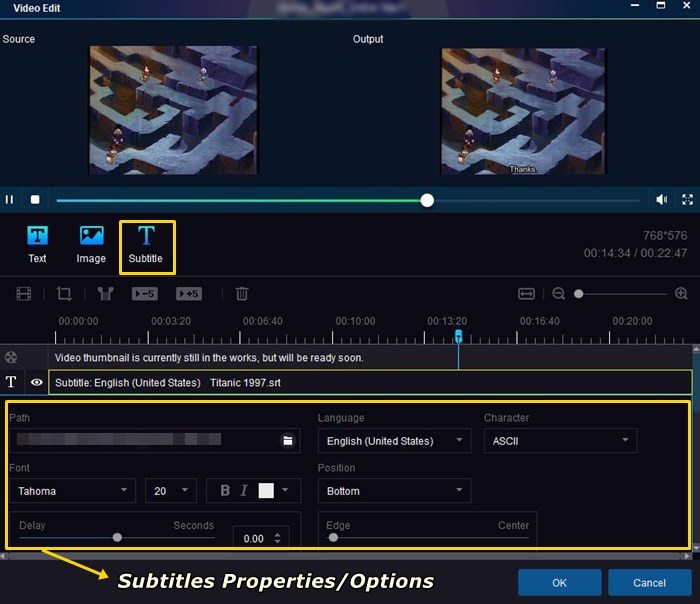Maximize the Video Edit window
Image resolution: width=700 pixels, height=604 pixels.
click(x=661, y=5)
